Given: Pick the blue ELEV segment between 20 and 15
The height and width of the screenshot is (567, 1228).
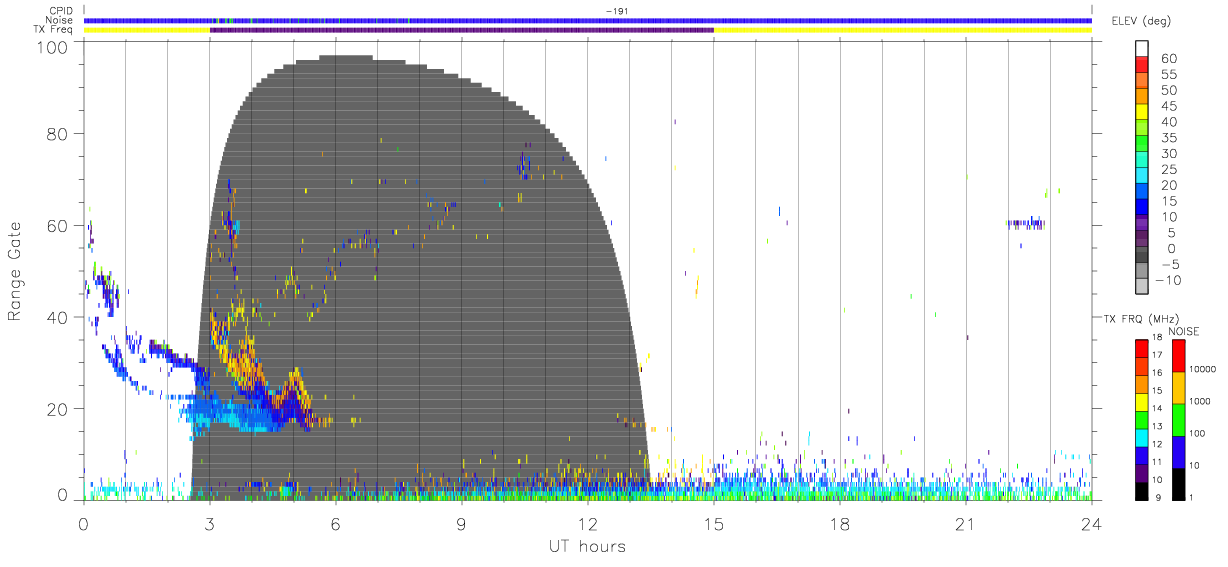Looking at the screenshot, I should click(x=1143, y=193).
